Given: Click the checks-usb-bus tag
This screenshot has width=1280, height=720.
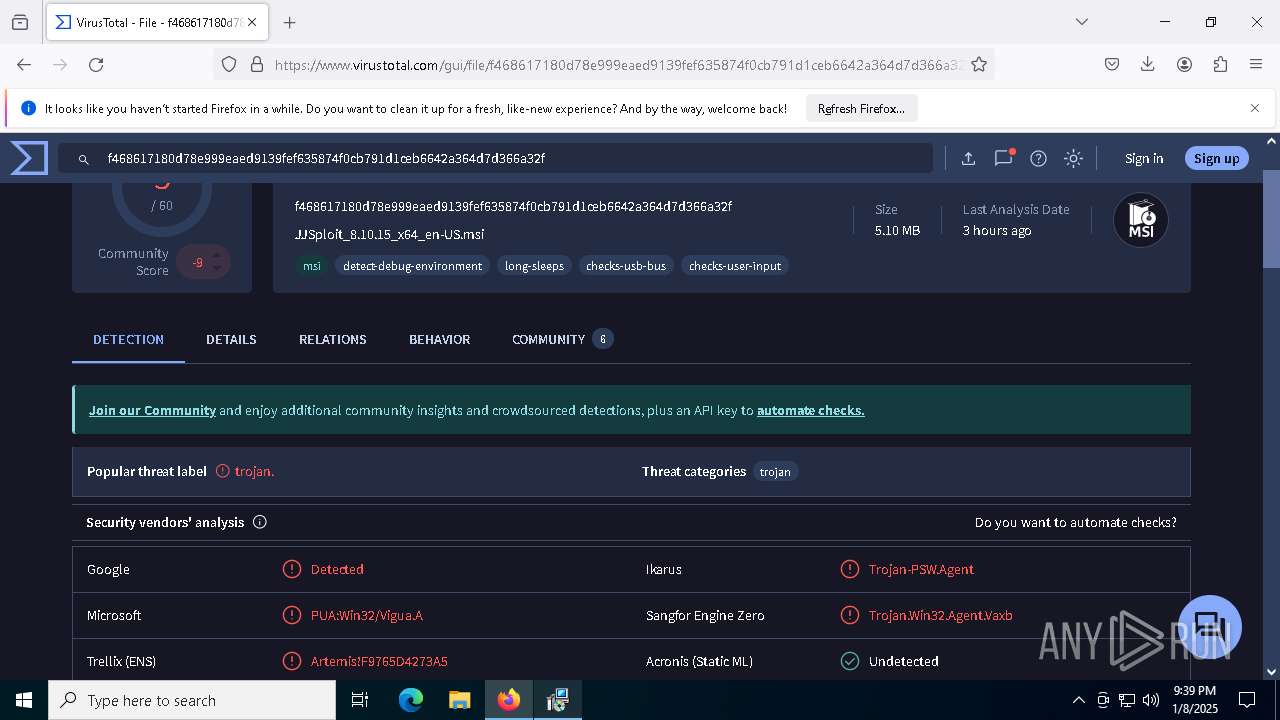Looking at the screenshot, I should tap(626, 266).
